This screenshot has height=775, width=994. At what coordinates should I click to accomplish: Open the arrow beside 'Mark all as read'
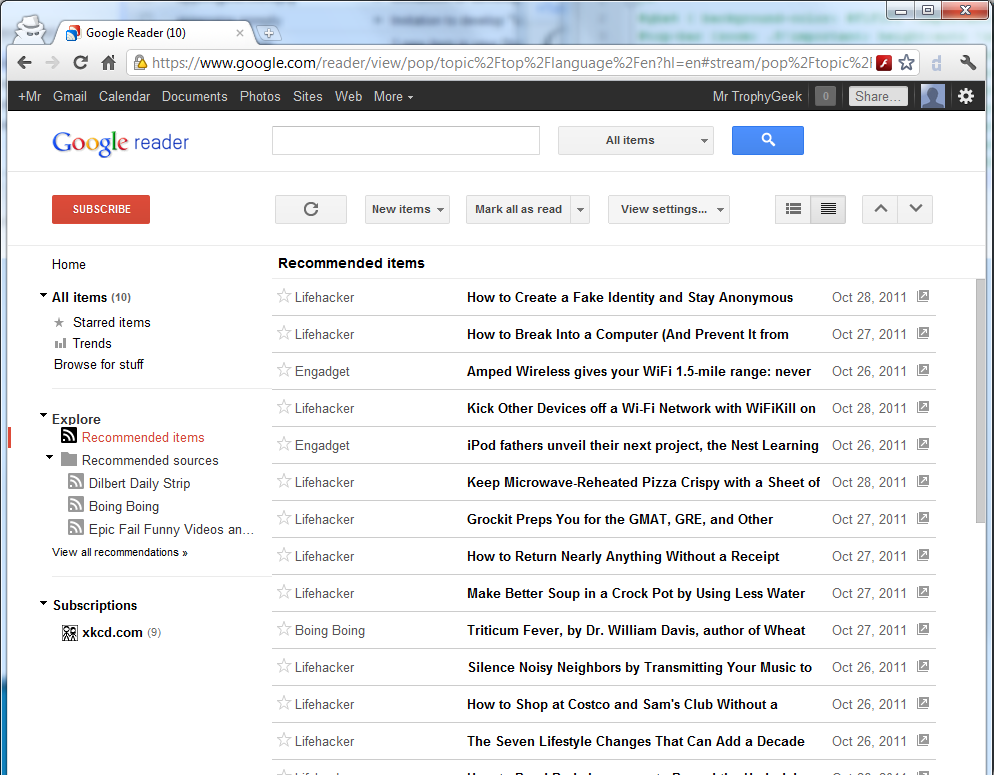coord(580,209)
